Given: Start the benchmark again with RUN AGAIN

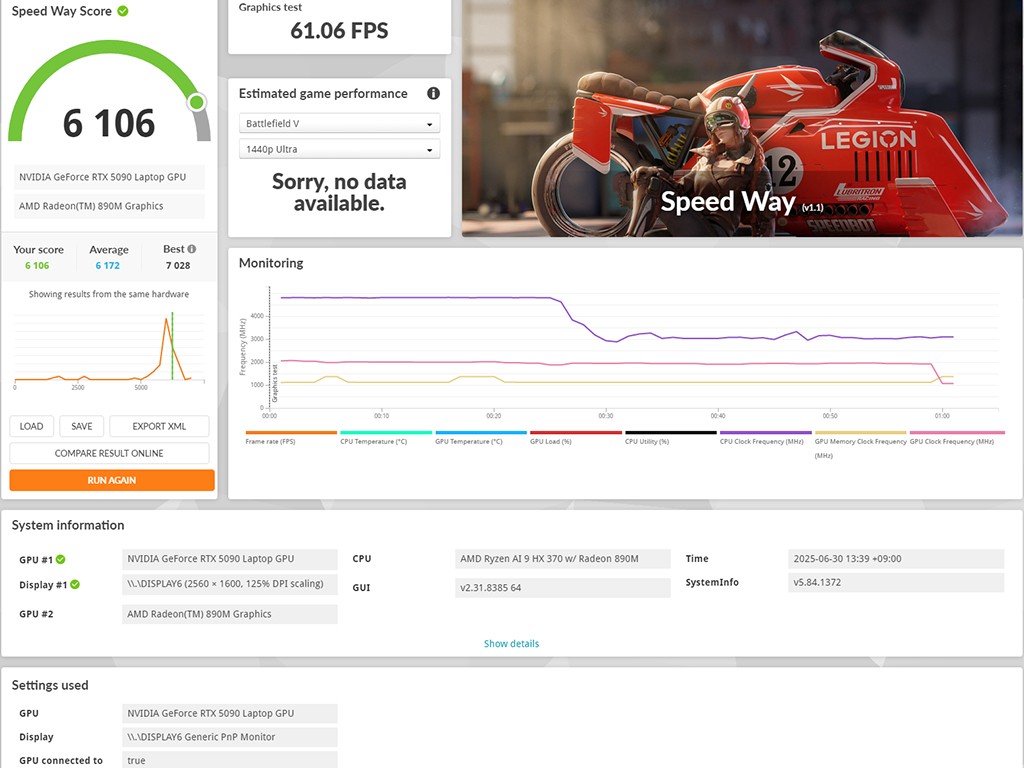Looking at the screenshot, I should click(x=112, y=480).
